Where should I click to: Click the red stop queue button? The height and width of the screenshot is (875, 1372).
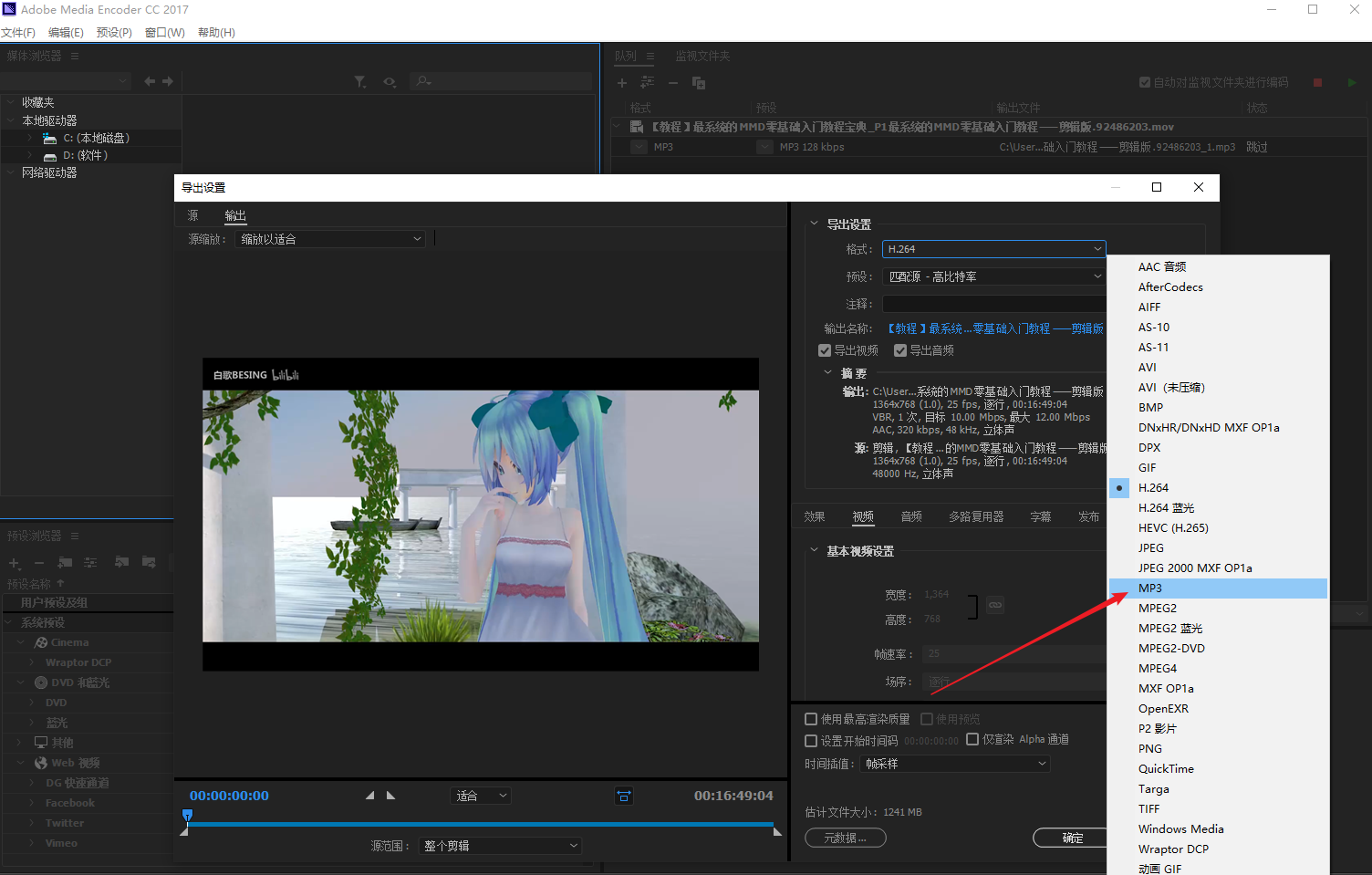click(x=1317, y=82)
